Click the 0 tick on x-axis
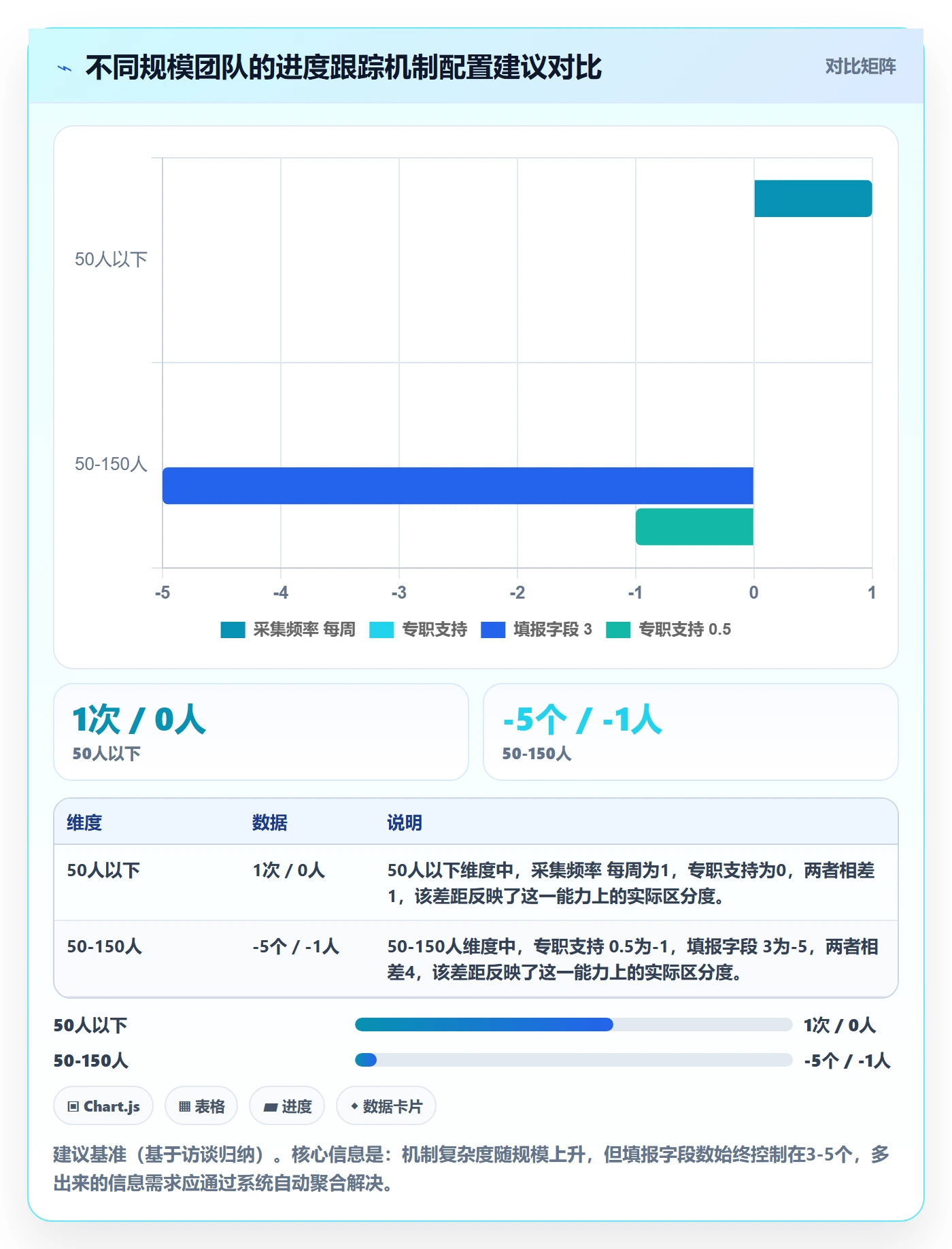The height and width of the screenshot is (1249, 952). coord(753,593)
